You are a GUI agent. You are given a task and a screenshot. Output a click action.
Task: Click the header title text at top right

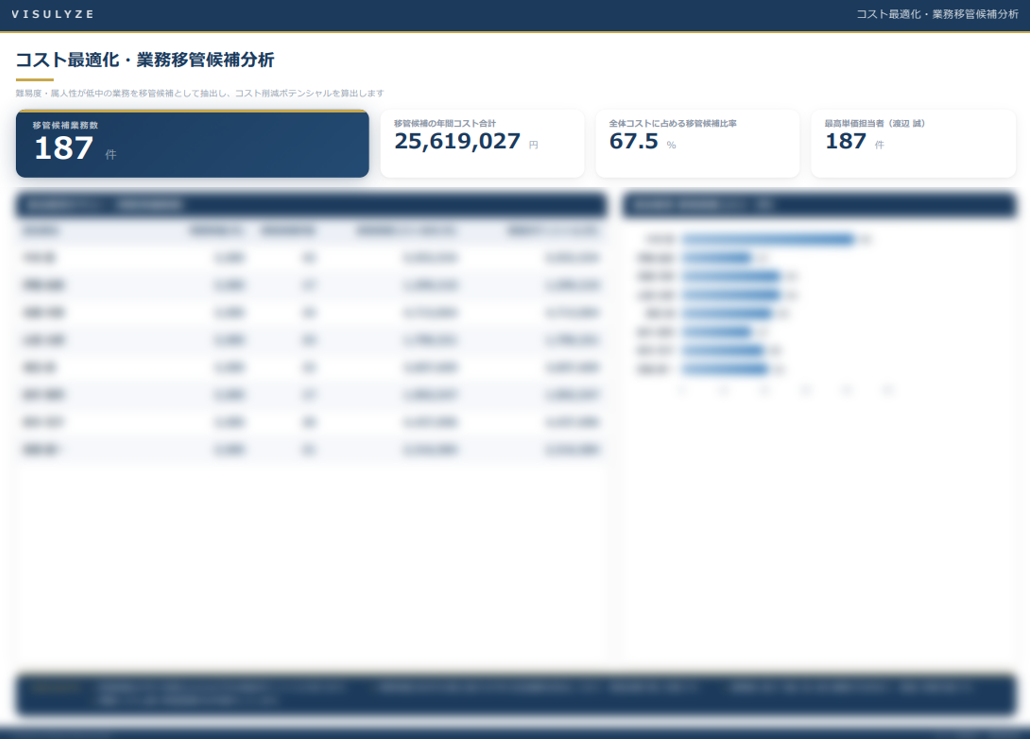coord(937,14)
